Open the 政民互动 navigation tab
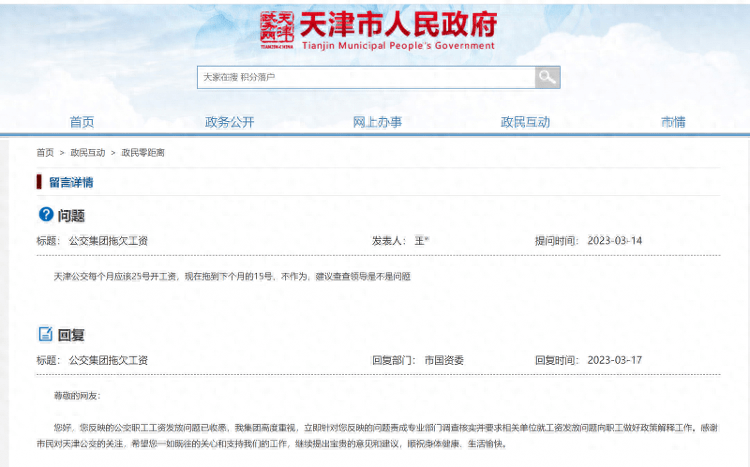Image resolution: width=750 pixels, height=467 pixels. [525, 122]
